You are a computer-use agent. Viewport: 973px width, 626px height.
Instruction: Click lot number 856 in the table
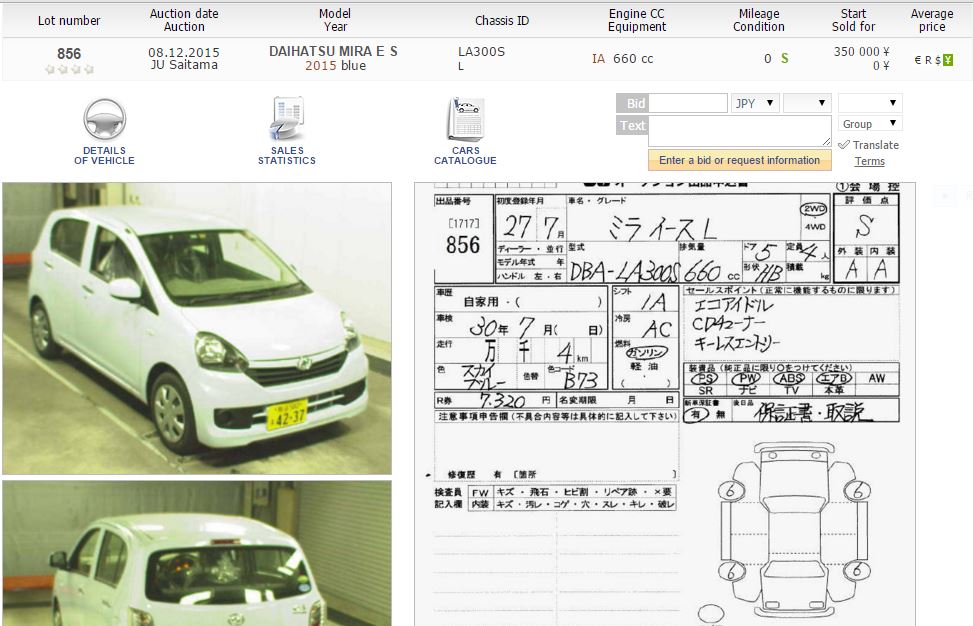pyautogui.click(x=69, y=54)
